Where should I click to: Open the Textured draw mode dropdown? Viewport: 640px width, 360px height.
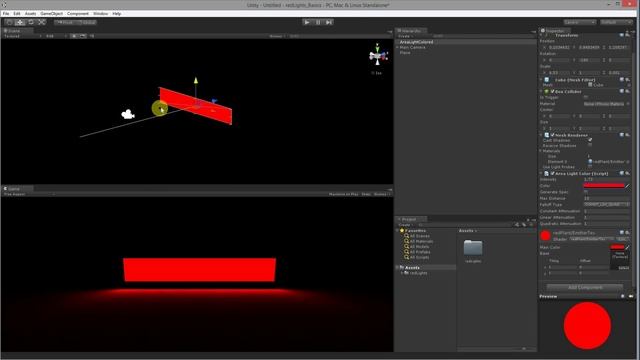pos(22,36)
